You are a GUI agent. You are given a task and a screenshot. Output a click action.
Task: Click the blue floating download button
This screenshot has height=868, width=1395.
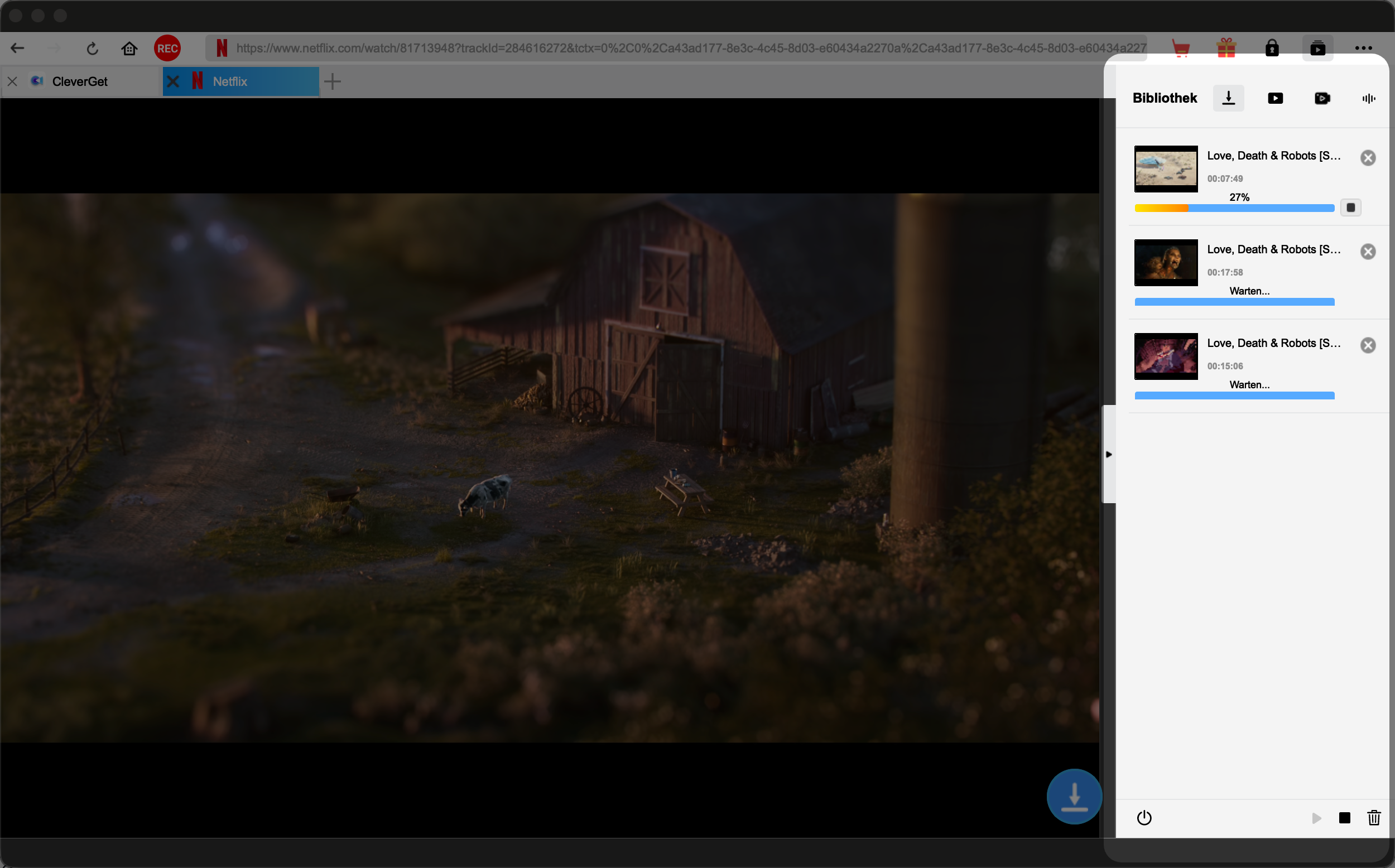pyautogui.click(x=1074, y=797)
